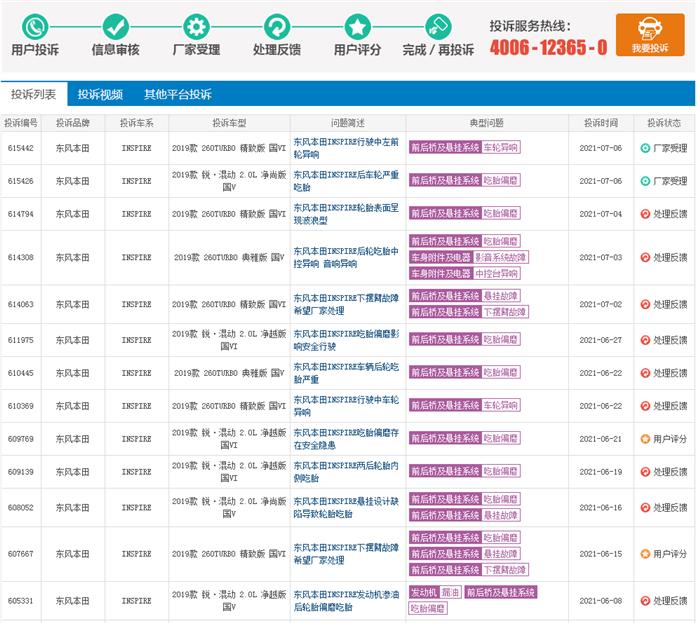This screenshot has height=623, width=700.
Task: Click complaint number 615442
Action: [x=21, y=148]
